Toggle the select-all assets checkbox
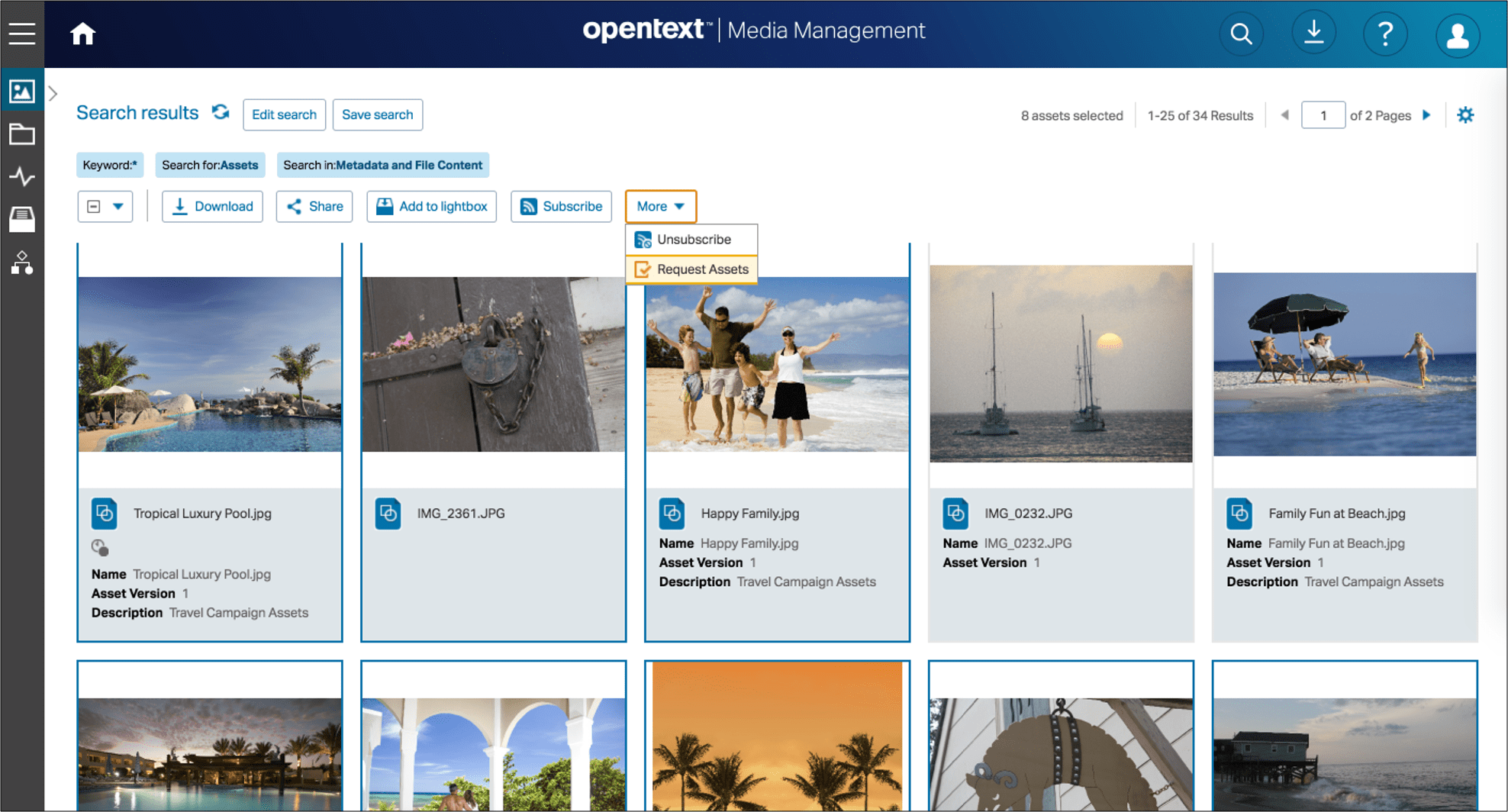This screenshot has height=812, width=1508. pos(95,206)
